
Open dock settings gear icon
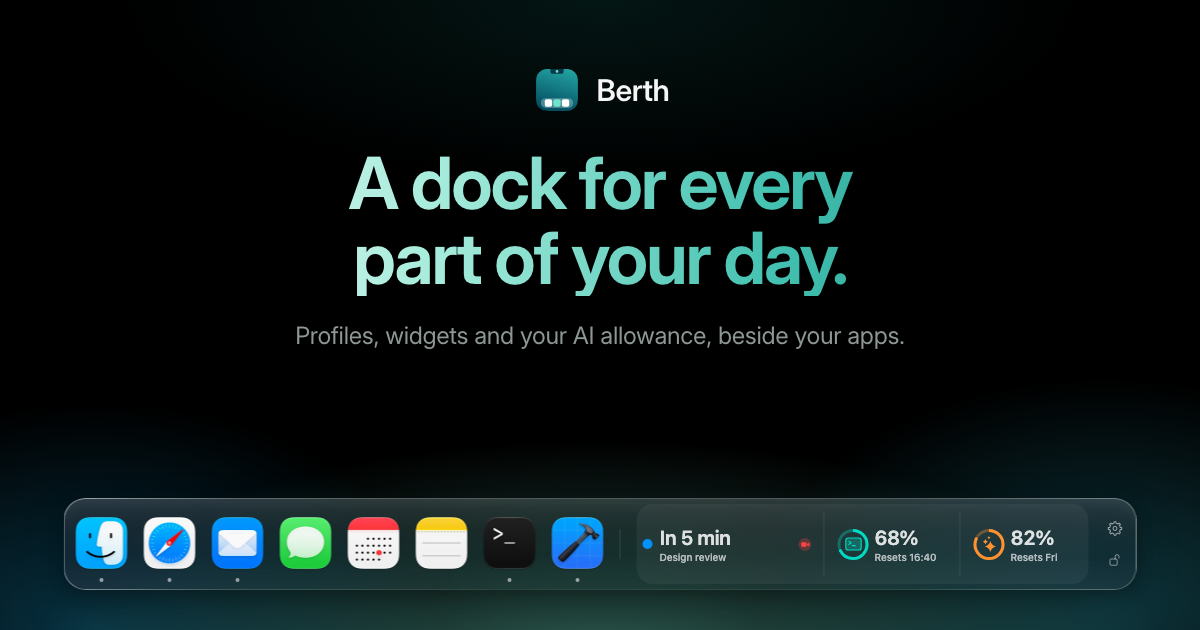(x=1115, y=528)
